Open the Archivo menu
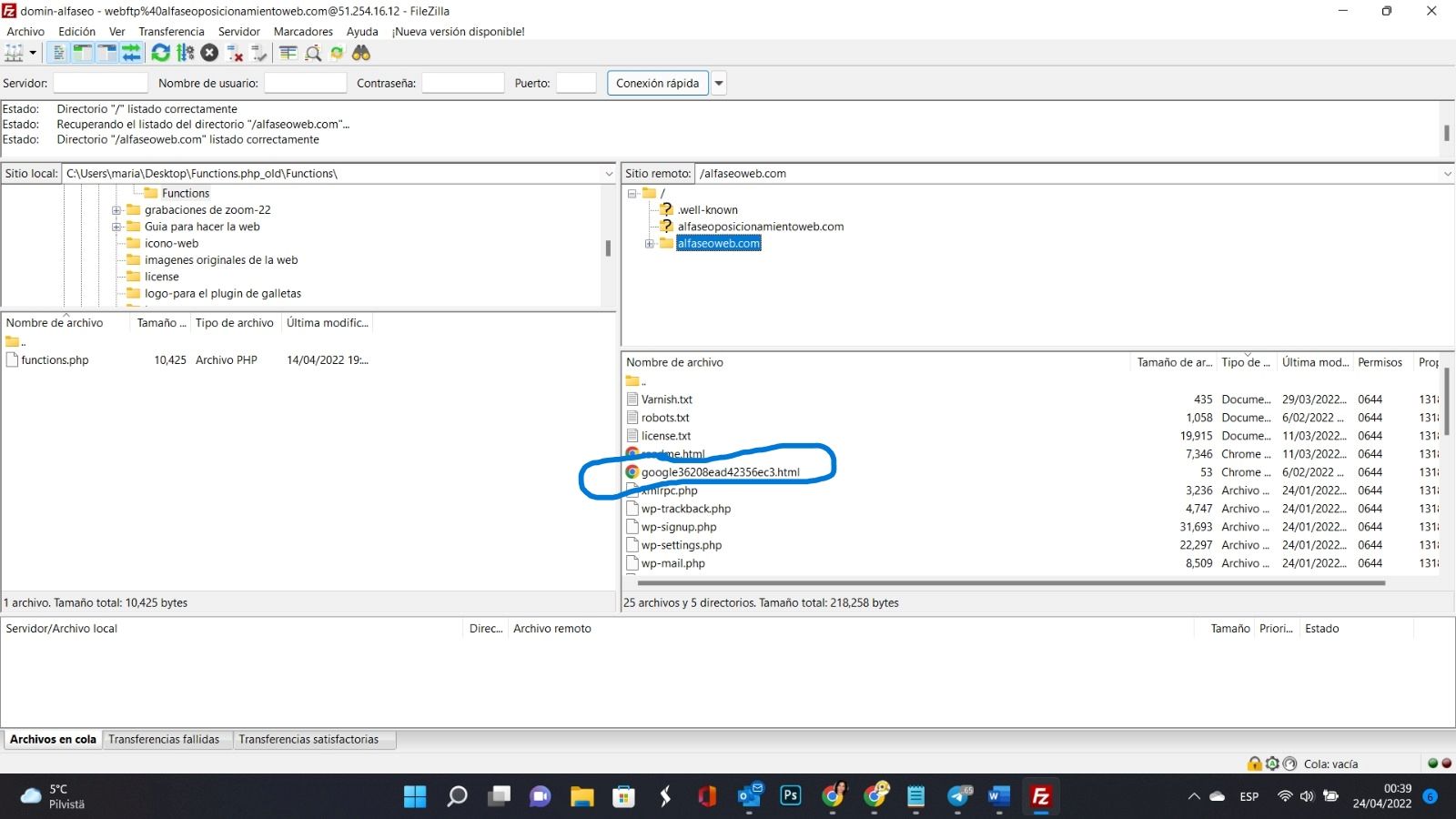This screenshot has width=1456, height=819. pyautogui.click(x=25, y=31)
